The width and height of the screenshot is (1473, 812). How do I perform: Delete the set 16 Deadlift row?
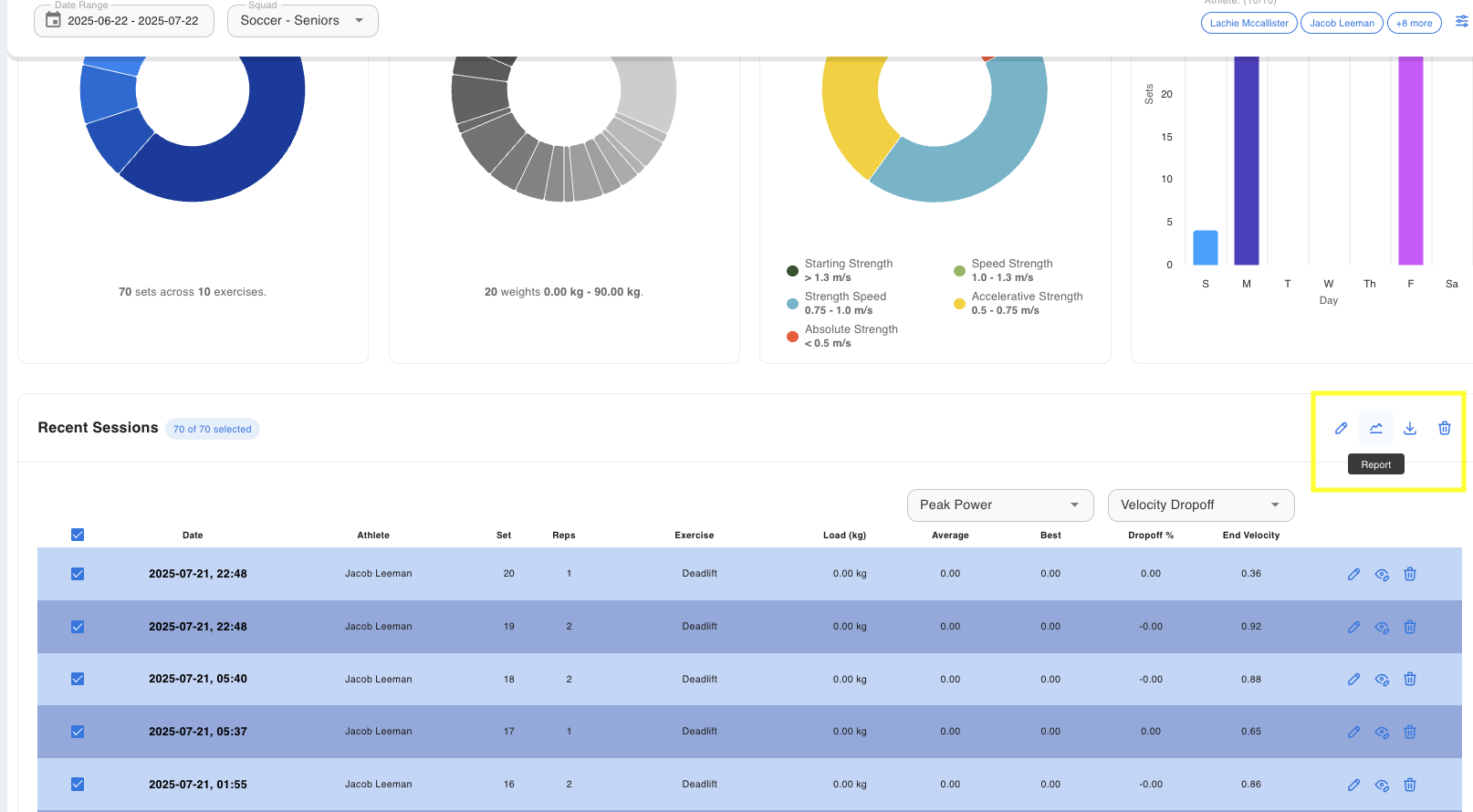click(1410, 785)
